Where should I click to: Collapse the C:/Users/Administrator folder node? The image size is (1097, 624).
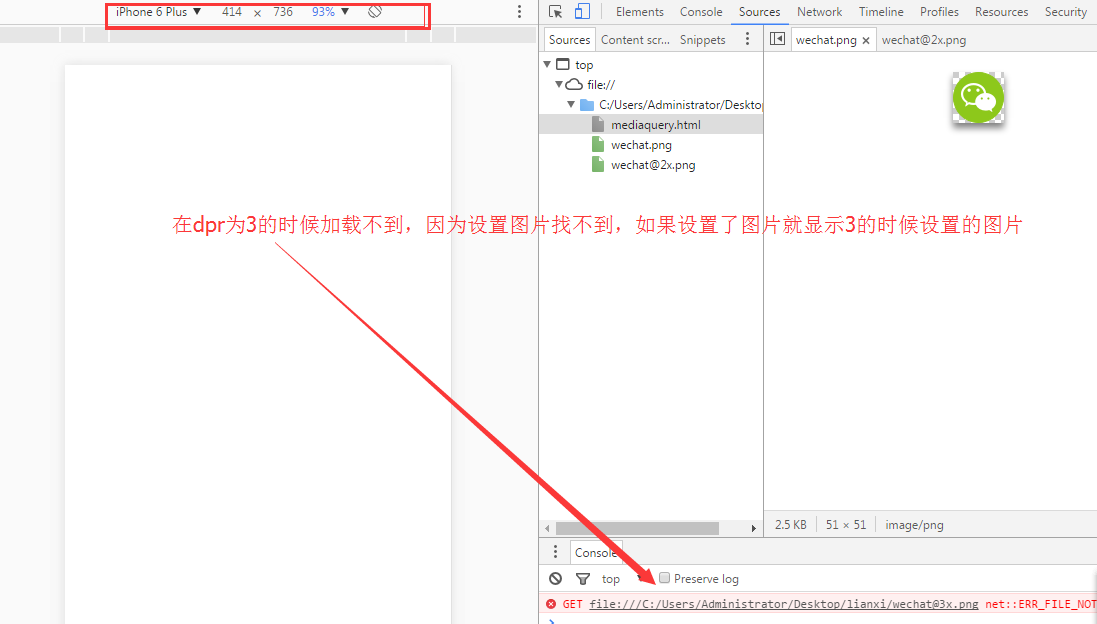point(571,104)
